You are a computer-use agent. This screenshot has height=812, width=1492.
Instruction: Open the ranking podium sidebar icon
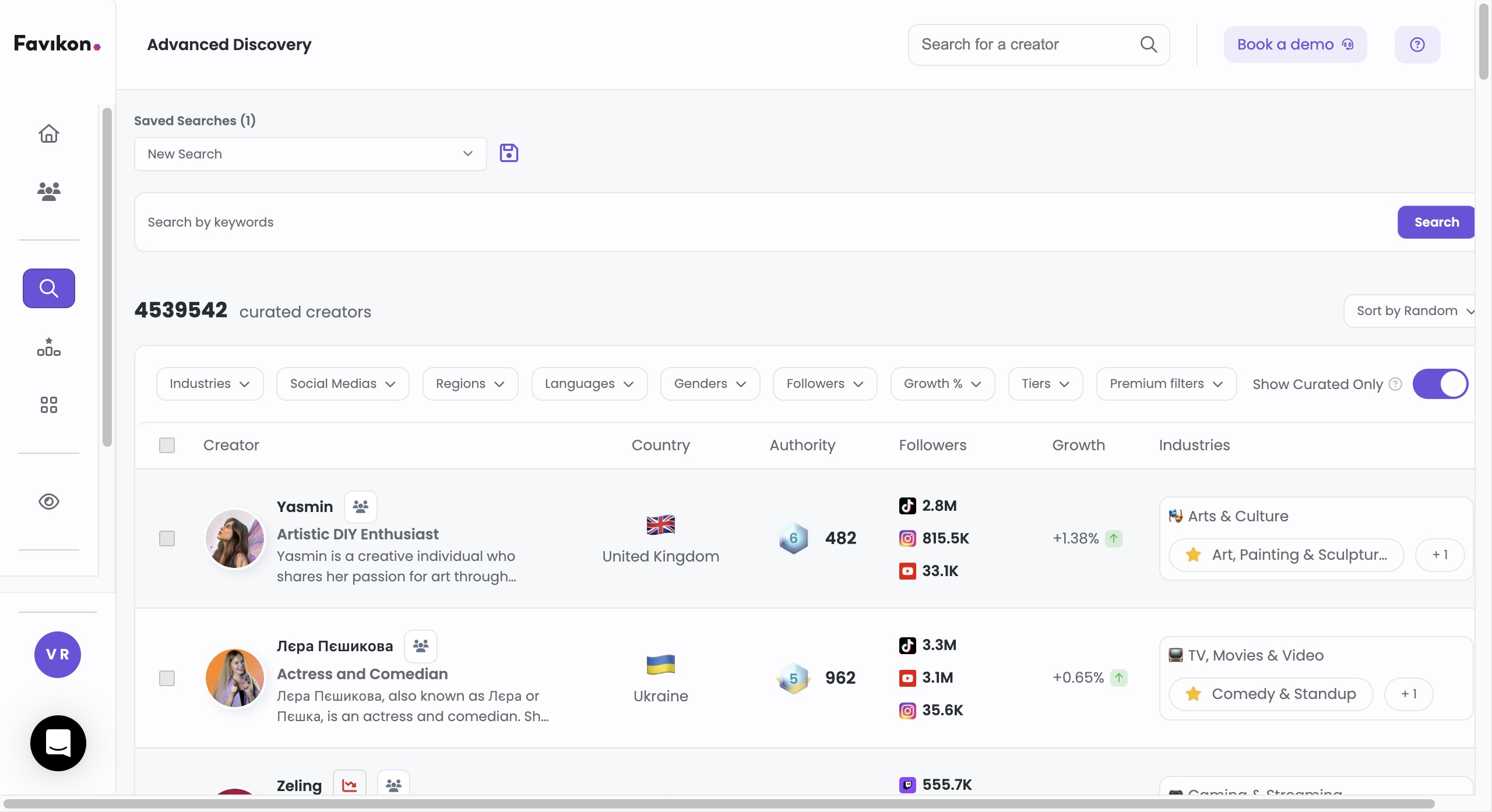49,347
